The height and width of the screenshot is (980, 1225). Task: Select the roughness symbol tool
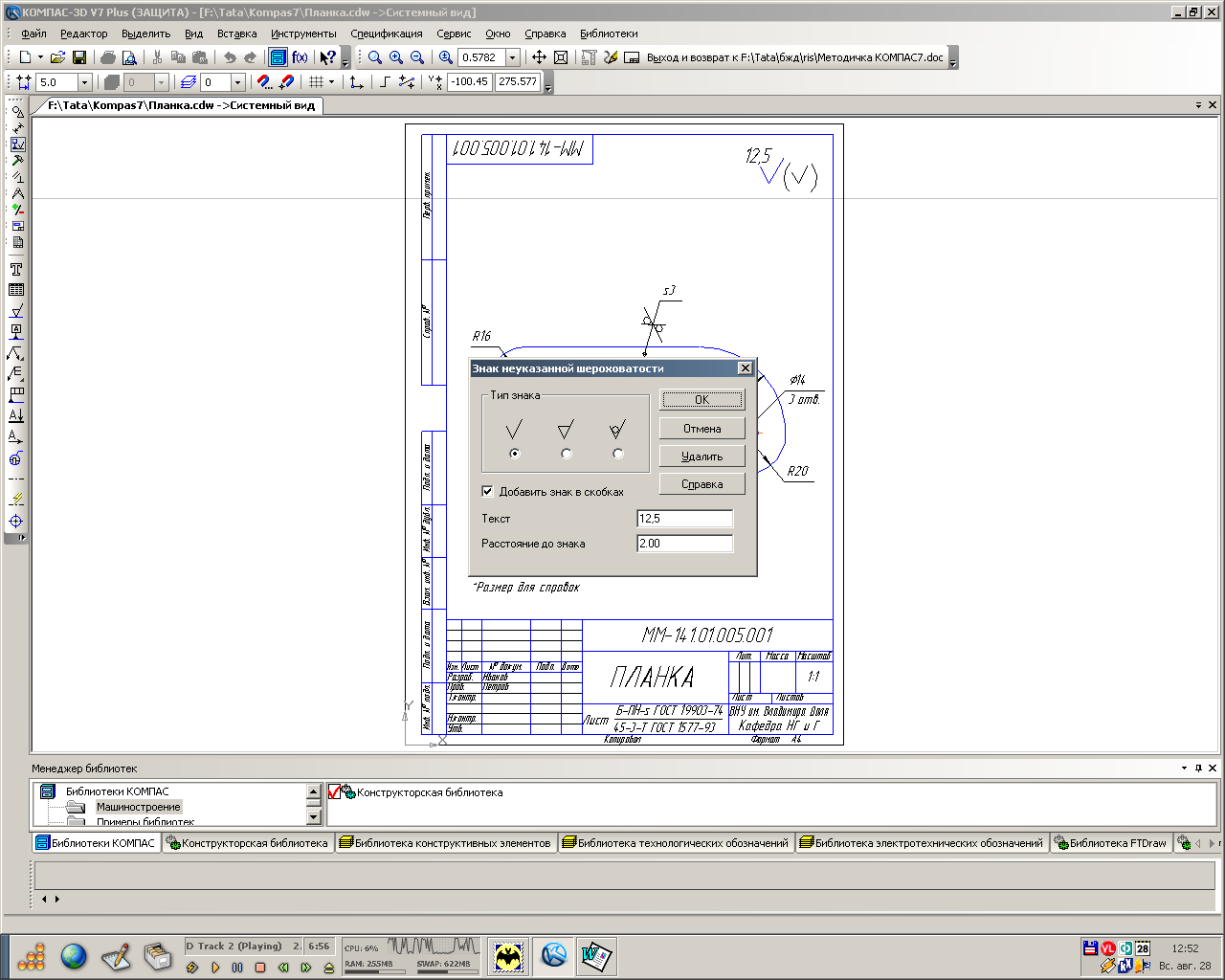[16, 311]
